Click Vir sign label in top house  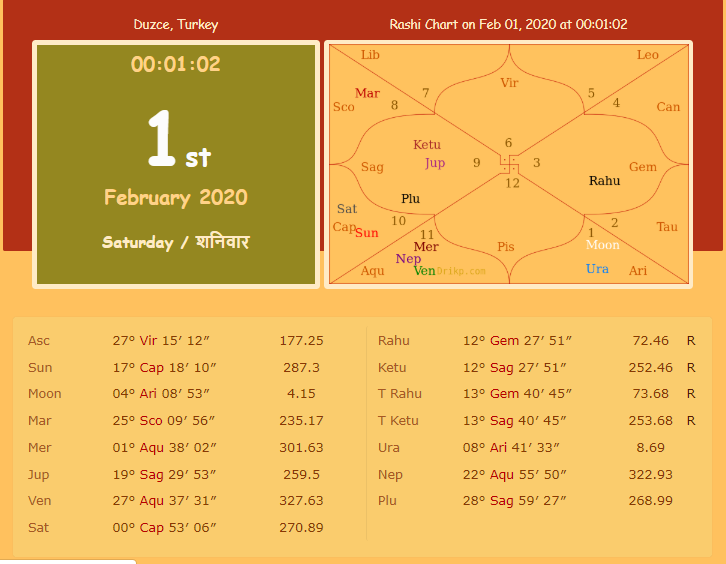point(509,83)
